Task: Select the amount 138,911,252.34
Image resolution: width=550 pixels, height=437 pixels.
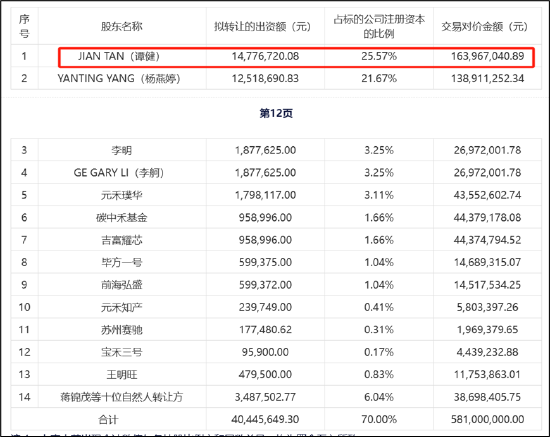Action: click(x=487, y=78)
